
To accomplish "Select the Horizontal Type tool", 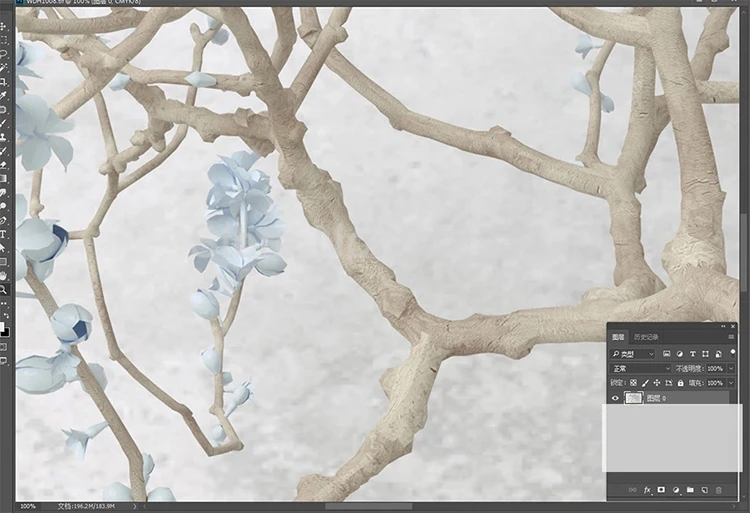I will pyautogui.click(x=3, y=234).
